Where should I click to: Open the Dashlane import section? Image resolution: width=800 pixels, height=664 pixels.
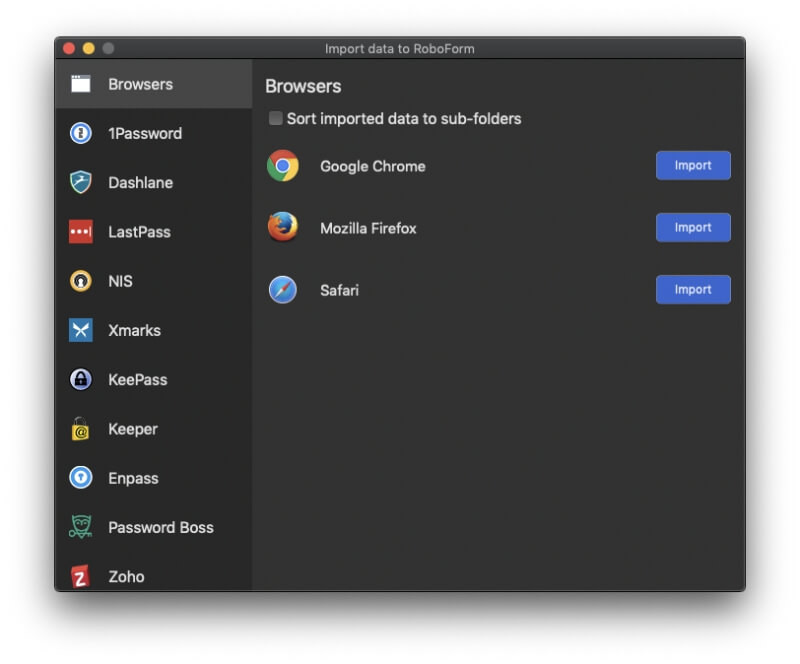[154, 182]
